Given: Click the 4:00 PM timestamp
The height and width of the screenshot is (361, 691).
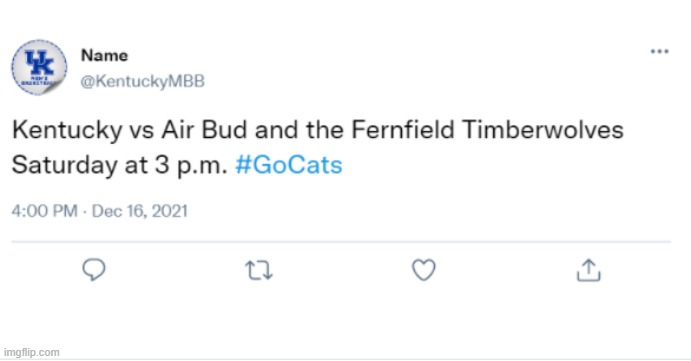Looking at the screenshot, I should tap(45, 211).
